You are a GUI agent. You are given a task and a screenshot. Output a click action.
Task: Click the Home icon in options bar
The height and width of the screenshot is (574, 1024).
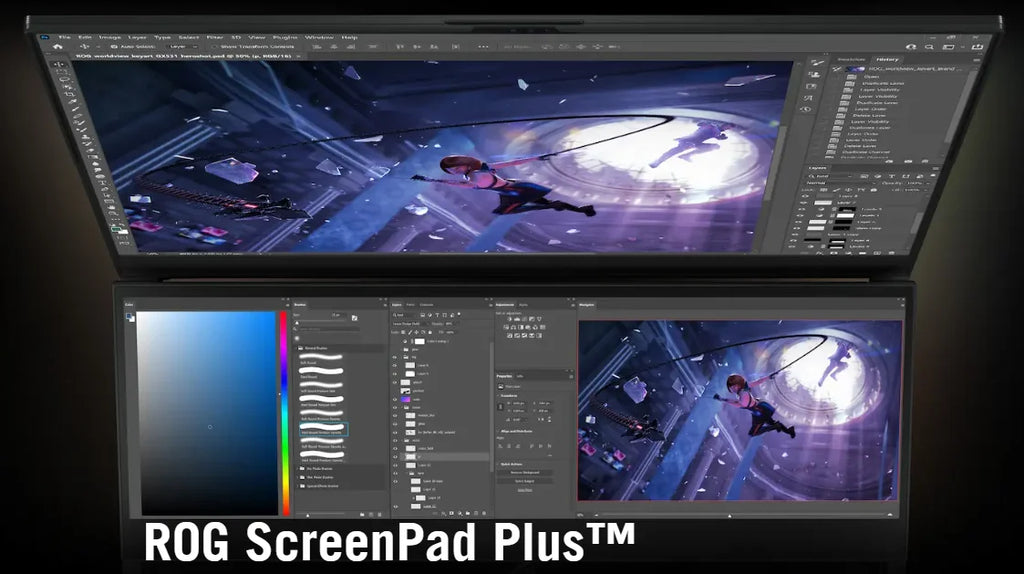point(57,46)
